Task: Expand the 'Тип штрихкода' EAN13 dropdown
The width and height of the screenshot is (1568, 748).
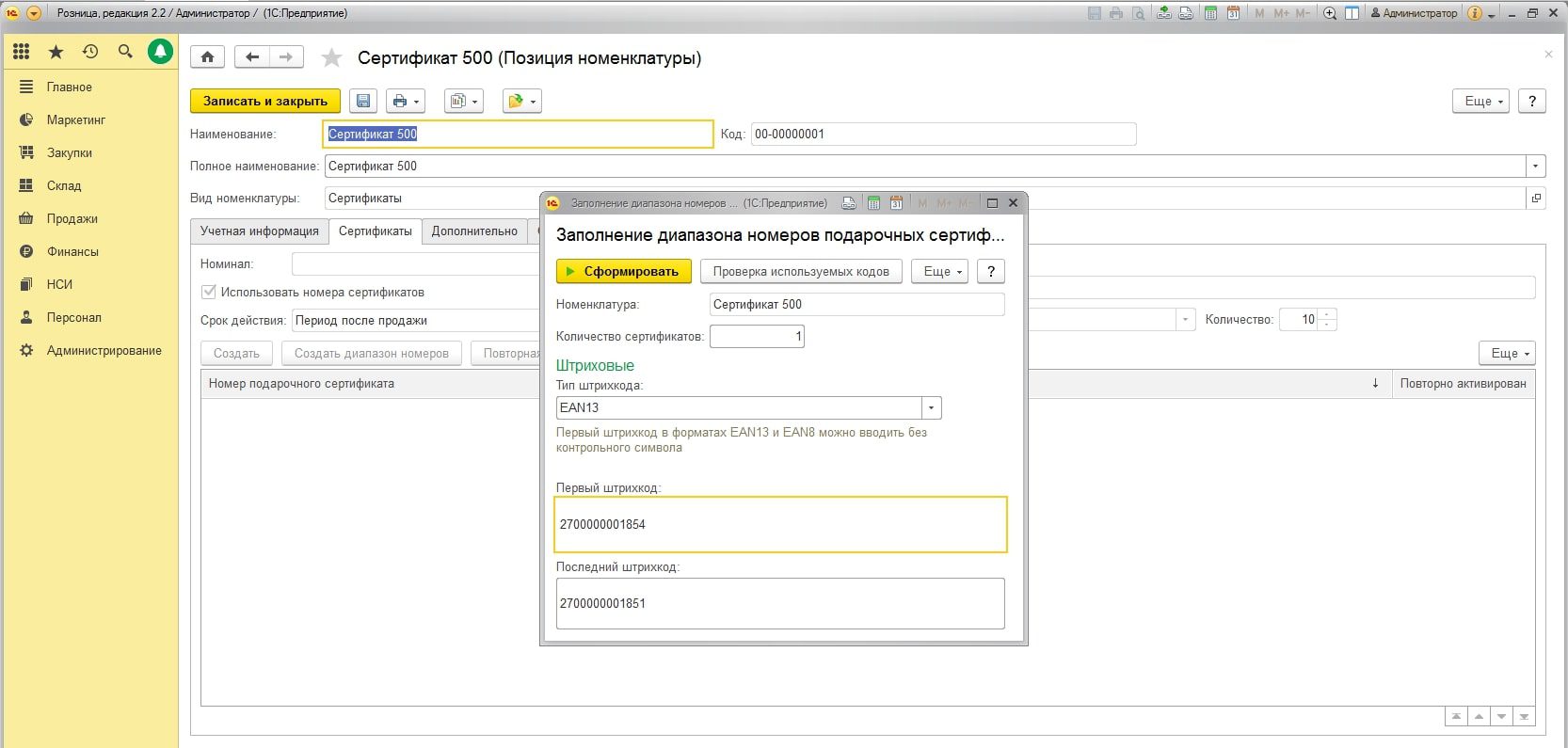Action: (931, 407)
